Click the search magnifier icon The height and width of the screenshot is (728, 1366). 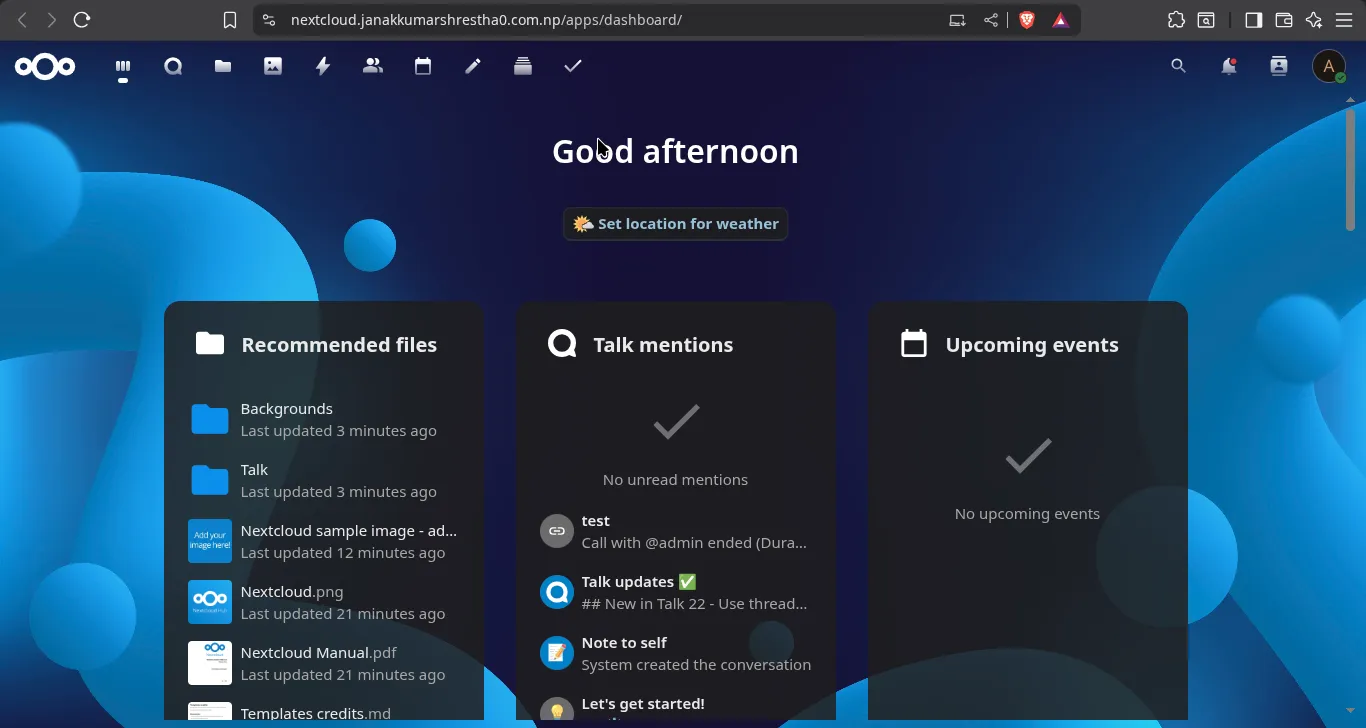tap(1178, 66)
